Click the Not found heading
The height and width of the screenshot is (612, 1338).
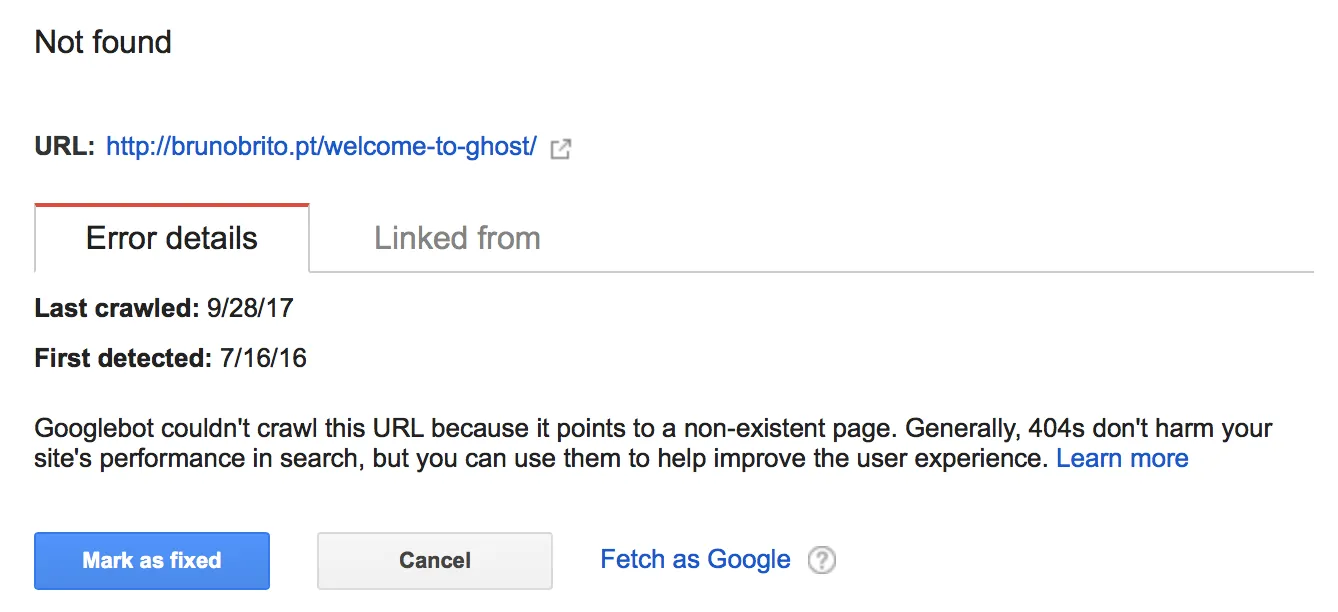pos(103,42)
